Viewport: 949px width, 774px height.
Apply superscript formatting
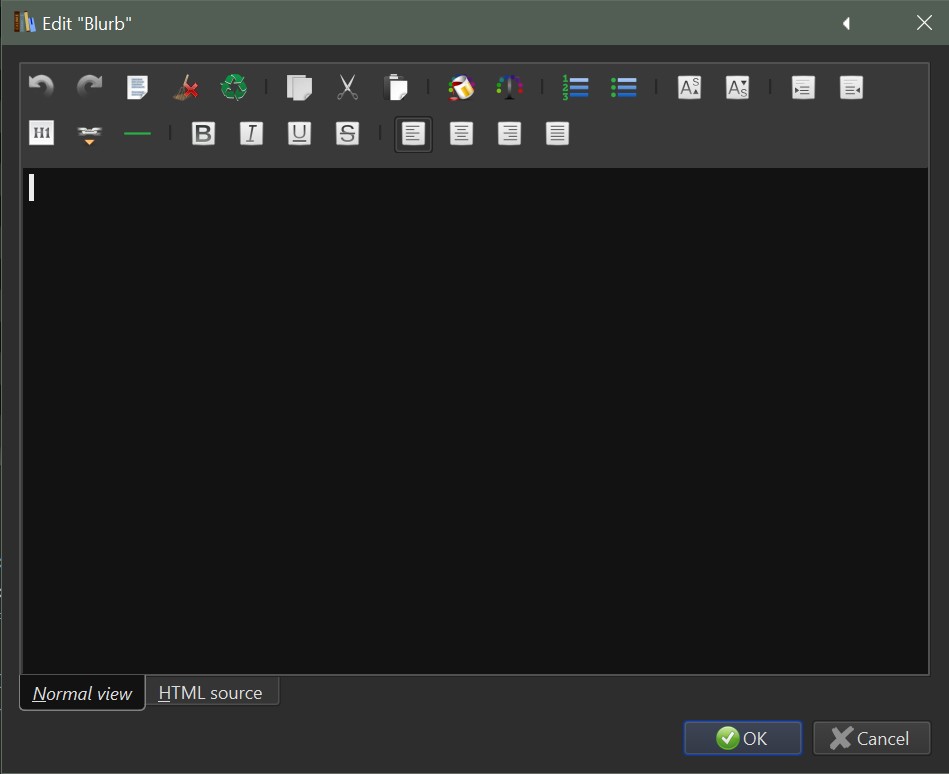(689, 87)
